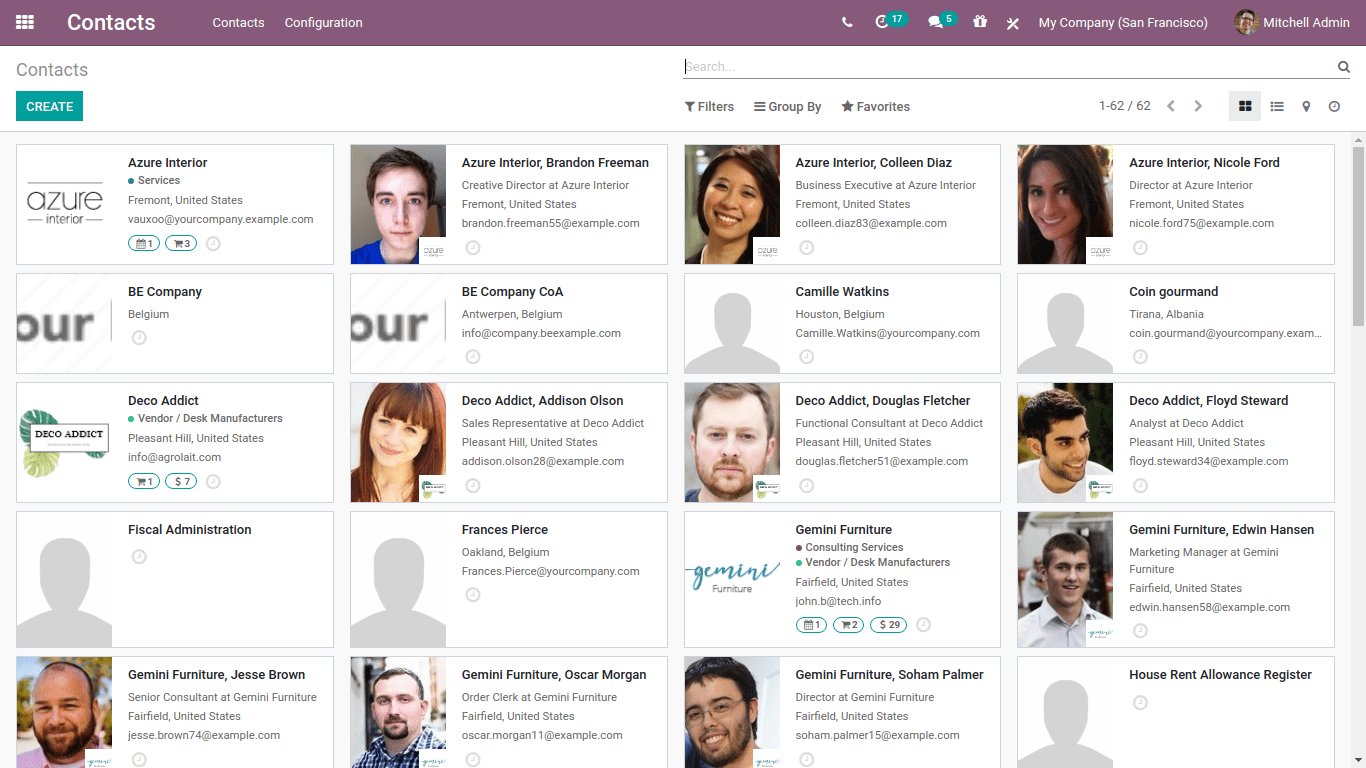
Task: Click Azure Interior sales cart badge showing 3
Action: (x=181, y=243)
